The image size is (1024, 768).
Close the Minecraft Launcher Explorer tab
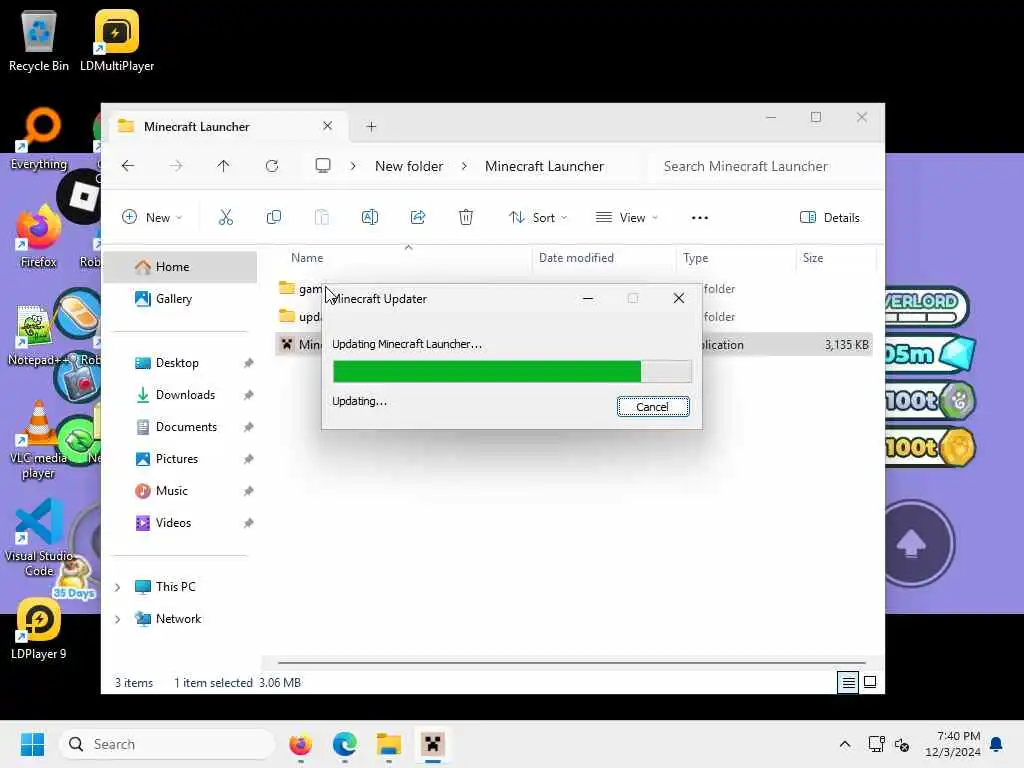pyautogui.click(x=327, y=126)
